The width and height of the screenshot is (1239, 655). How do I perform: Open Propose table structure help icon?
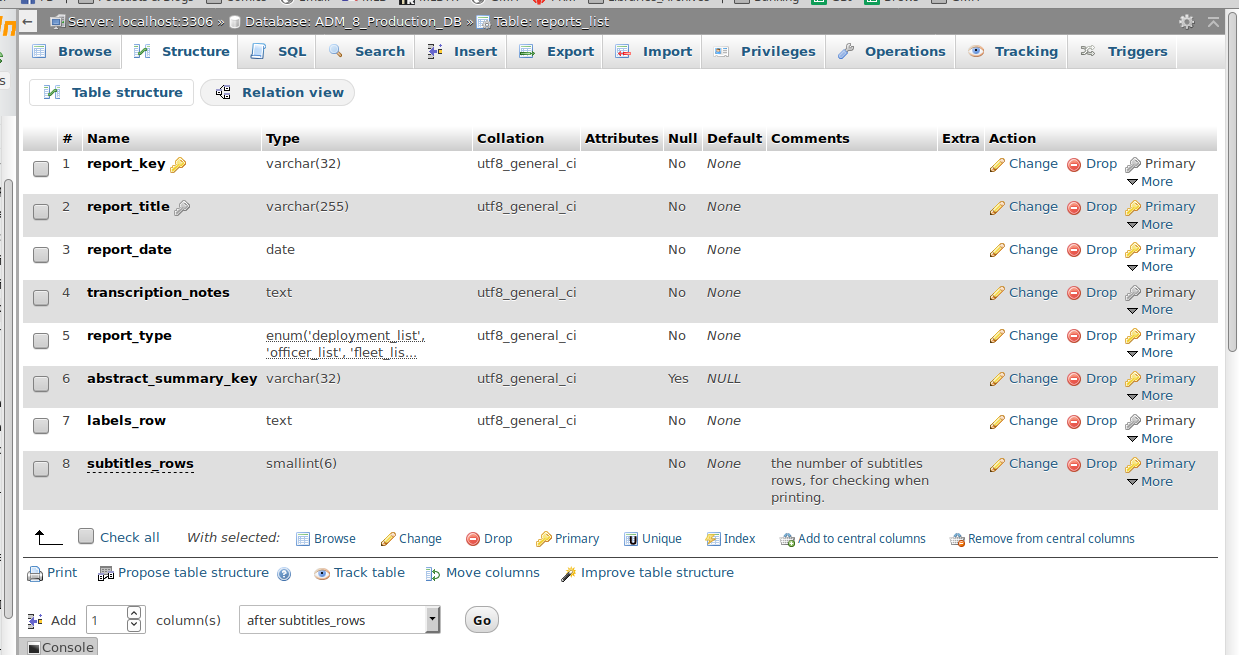(x=284, y=574)
